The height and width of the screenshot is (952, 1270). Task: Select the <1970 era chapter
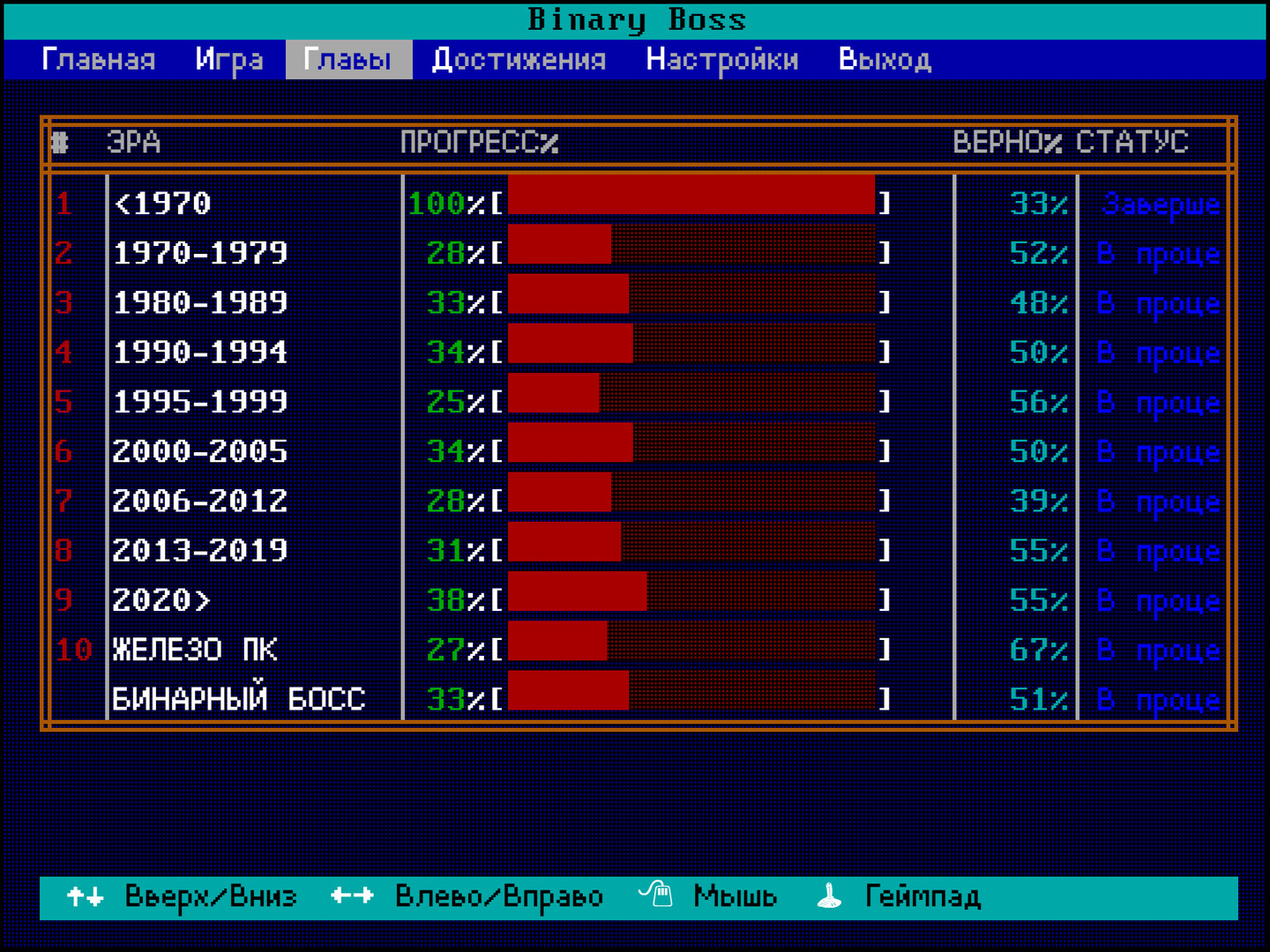[163, 205]
